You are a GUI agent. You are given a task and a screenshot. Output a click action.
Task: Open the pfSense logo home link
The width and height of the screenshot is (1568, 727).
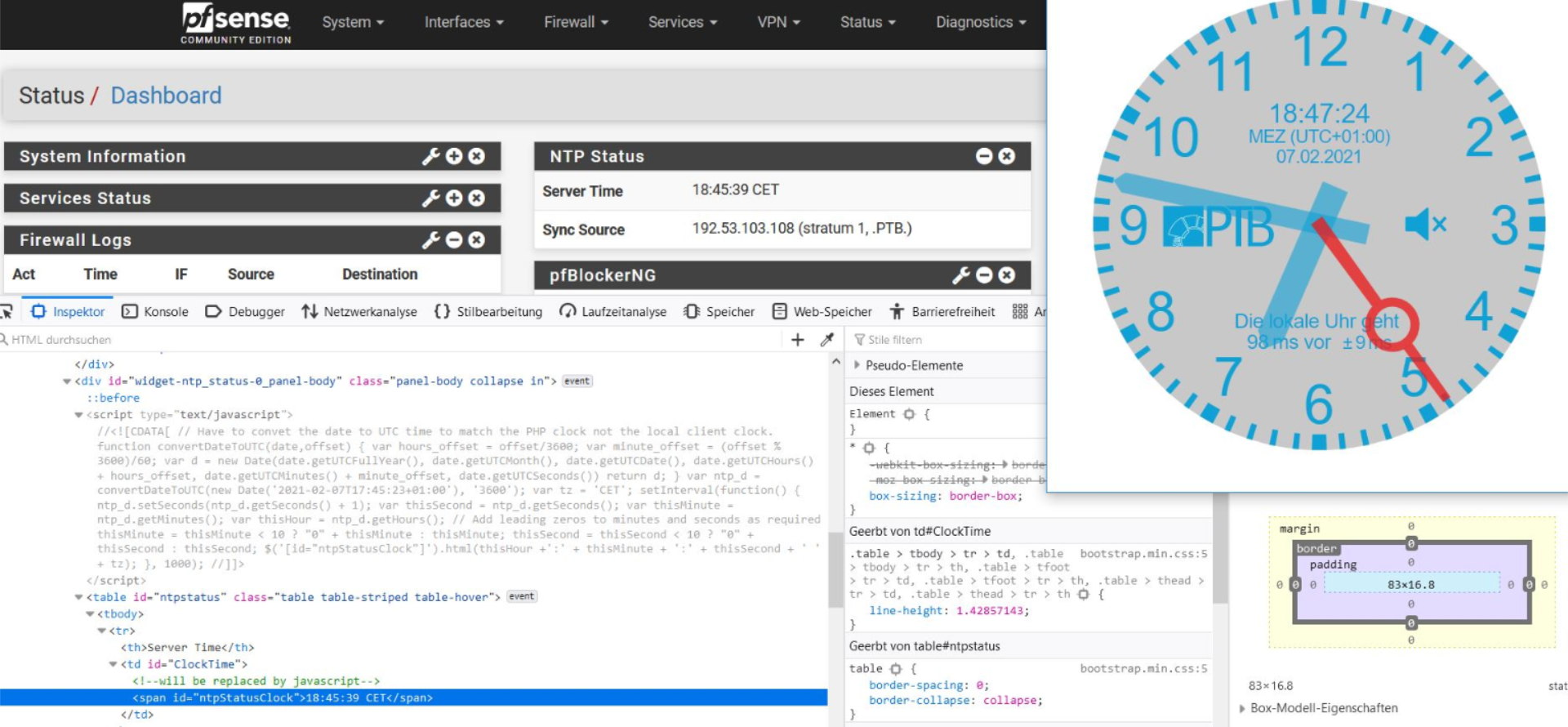point(236,23)
